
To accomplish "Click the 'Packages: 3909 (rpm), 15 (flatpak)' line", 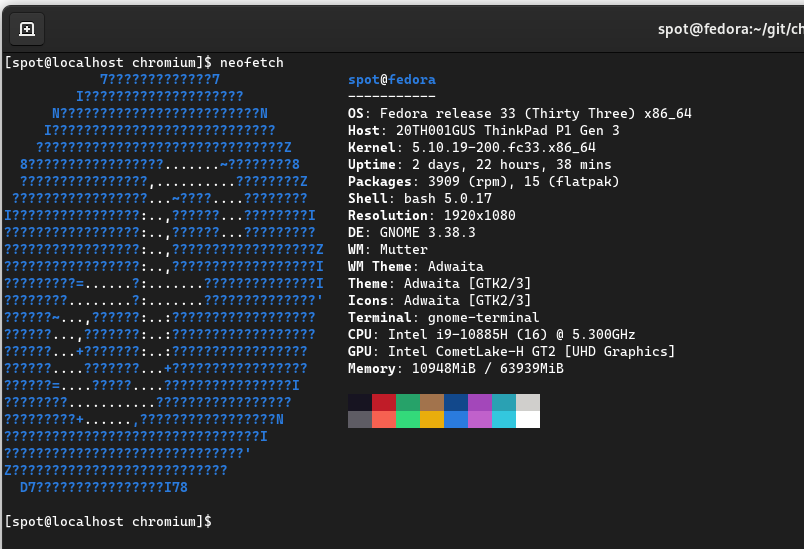I will click(484, 181).
